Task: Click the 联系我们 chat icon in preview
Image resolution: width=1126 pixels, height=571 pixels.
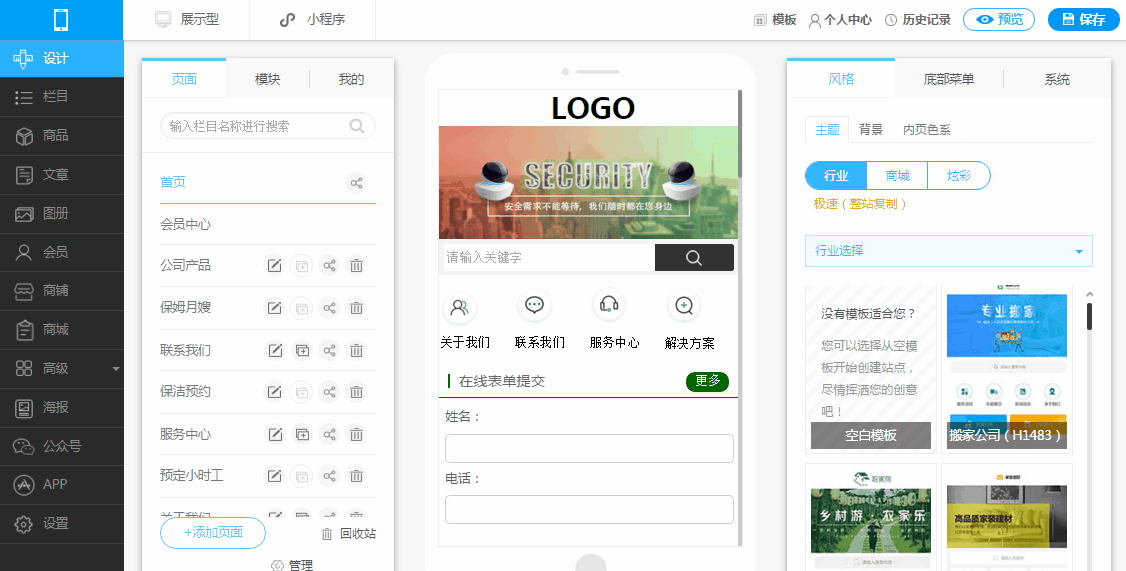Action: [x=534, y=305]
